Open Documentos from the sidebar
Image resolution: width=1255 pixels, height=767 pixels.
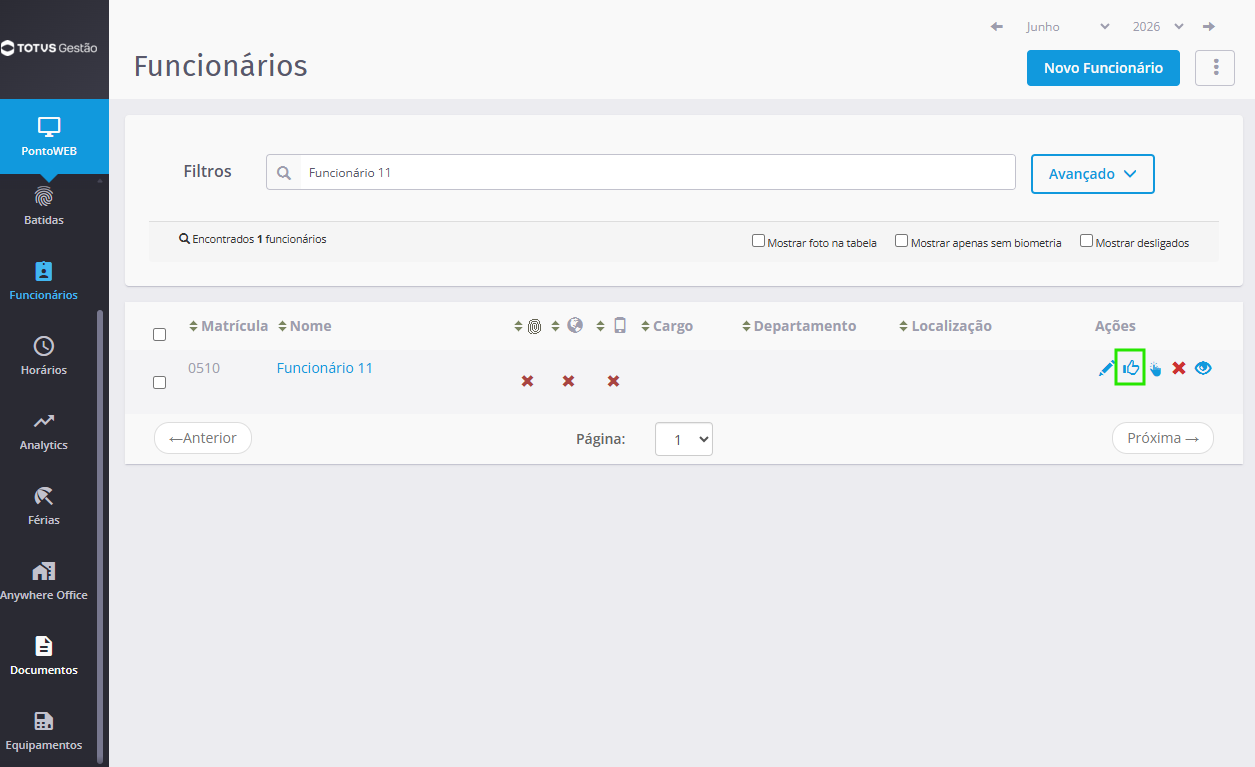44,656
